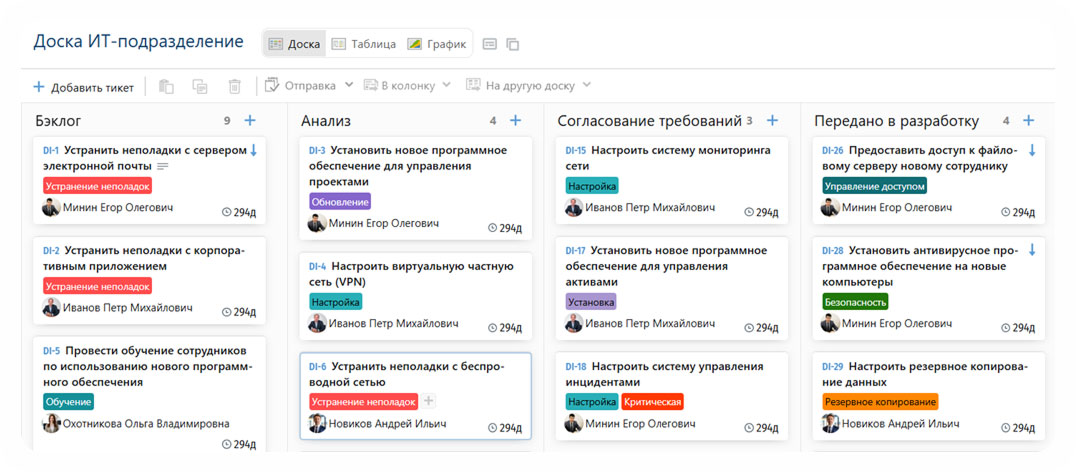This screenshot has width=1076, height=472.
Task: Click the paste clipboard icon in the toolbar
Action: 166,87
